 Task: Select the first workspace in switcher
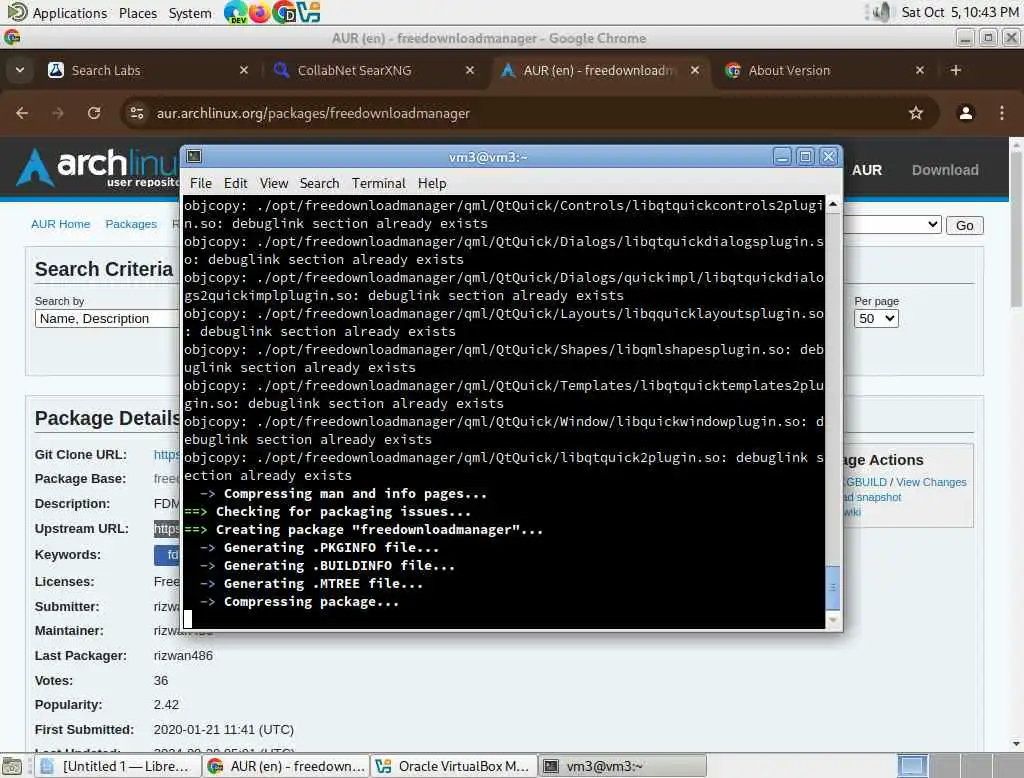click(912, 766)
